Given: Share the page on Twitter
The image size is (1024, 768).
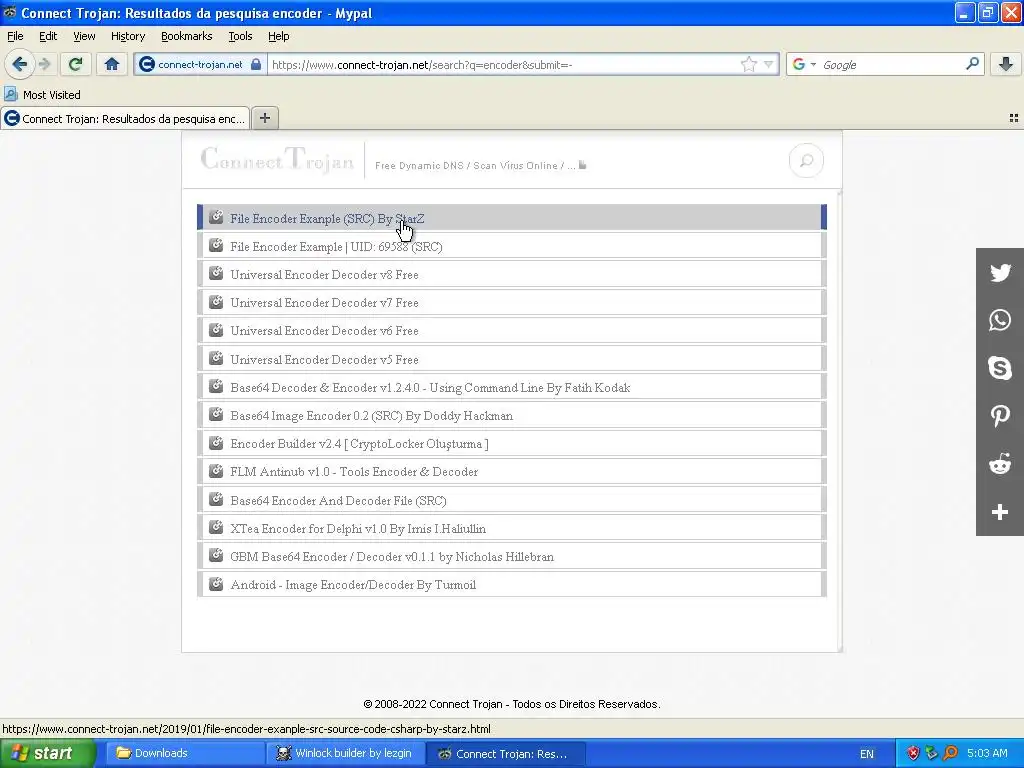Looking at the screenshot, I should [1000, 272].
